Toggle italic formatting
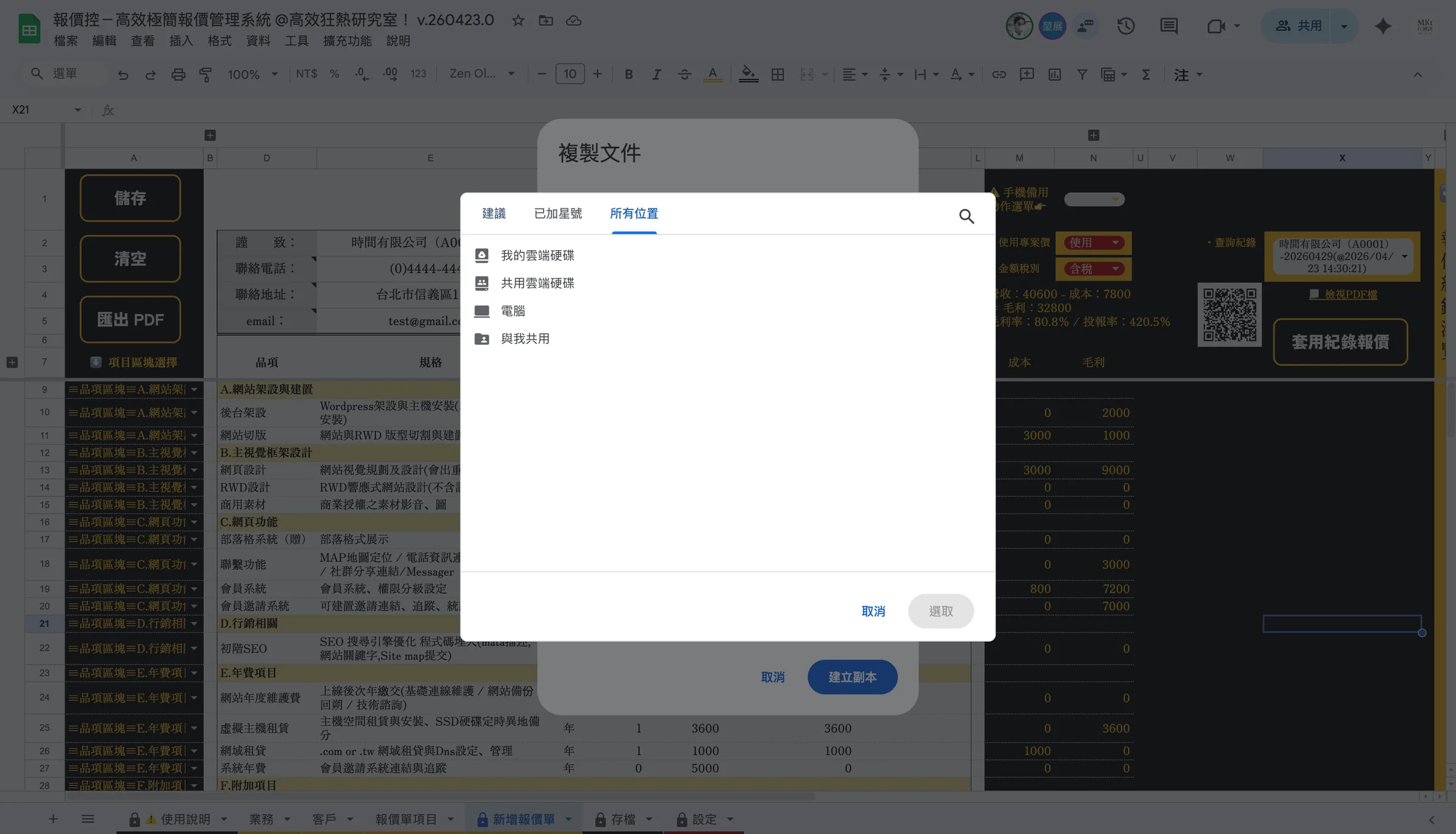Image resolution: width=1456 pixels, height=834 pixels. [656, 74]
